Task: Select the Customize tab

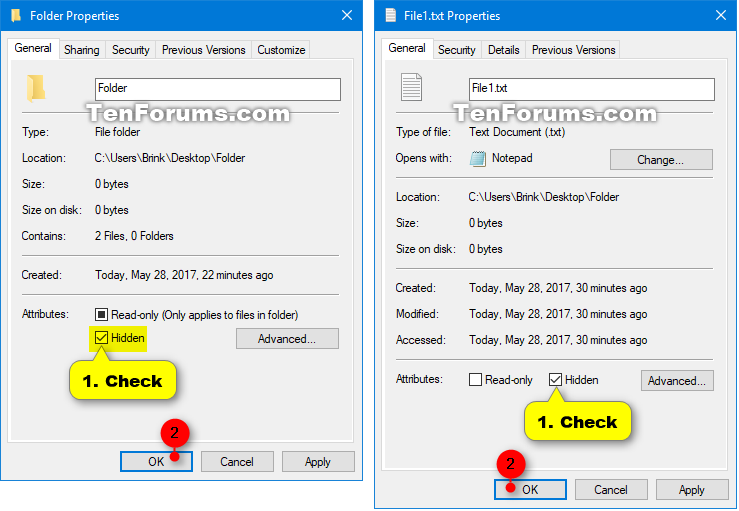Action: [x=281, y=50]
